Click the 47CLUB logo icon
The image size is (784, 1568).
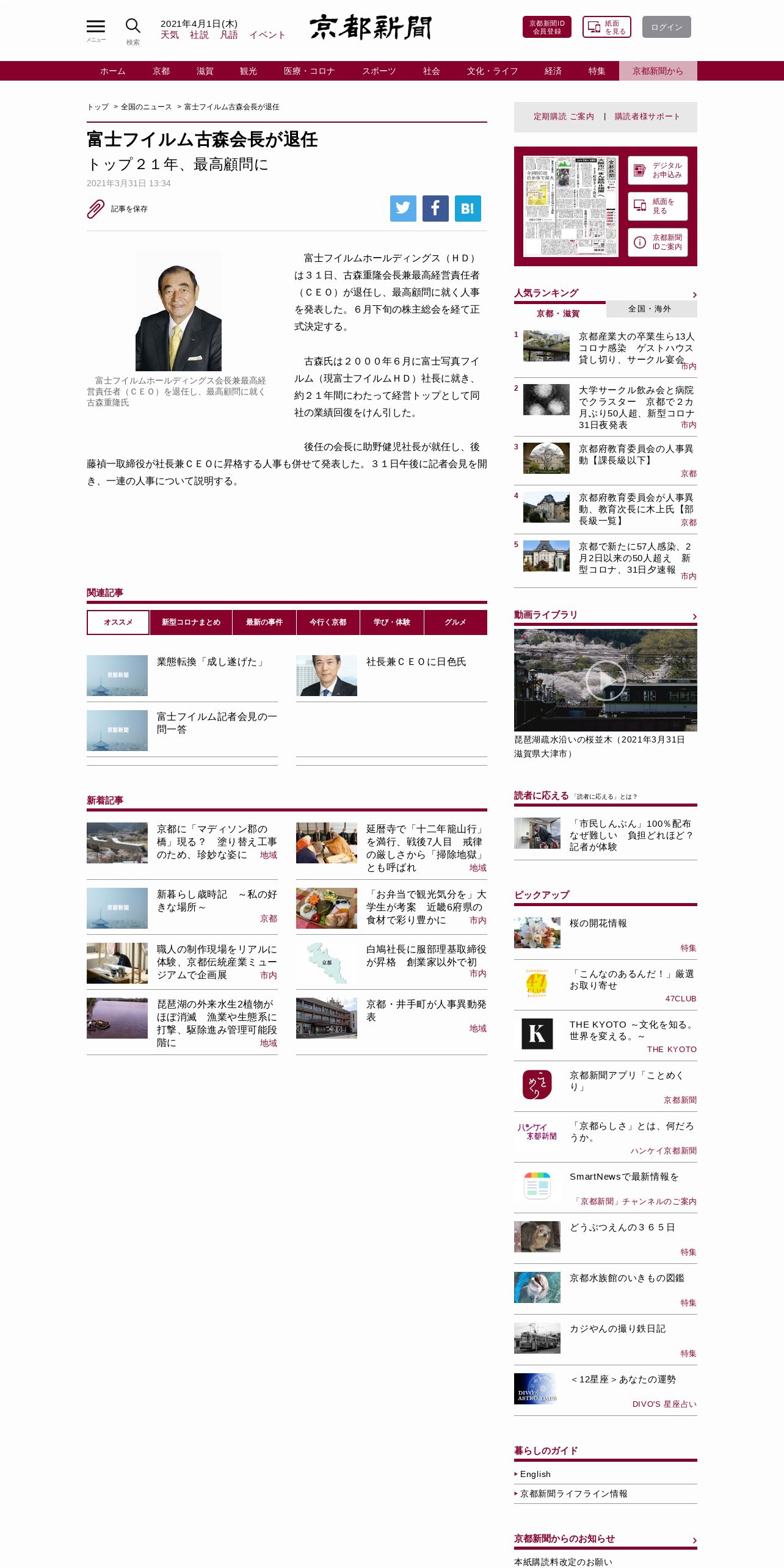(x=537, y=984)
